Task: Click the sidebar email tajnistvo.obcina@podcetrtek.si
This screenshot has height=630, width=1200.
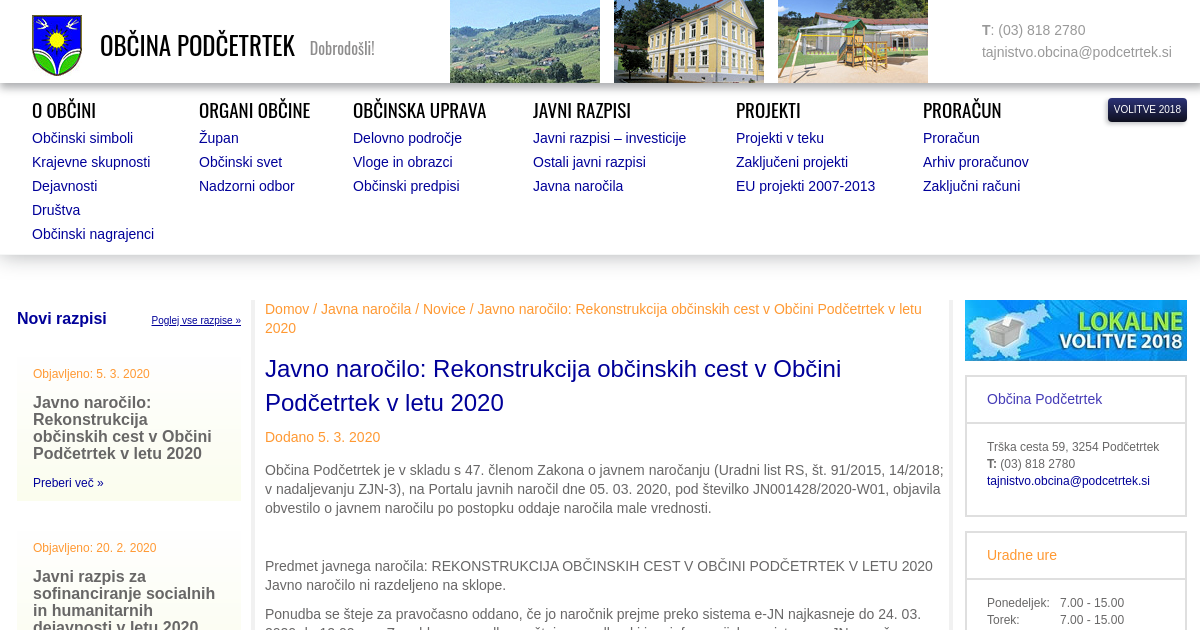Action: 1067,481
